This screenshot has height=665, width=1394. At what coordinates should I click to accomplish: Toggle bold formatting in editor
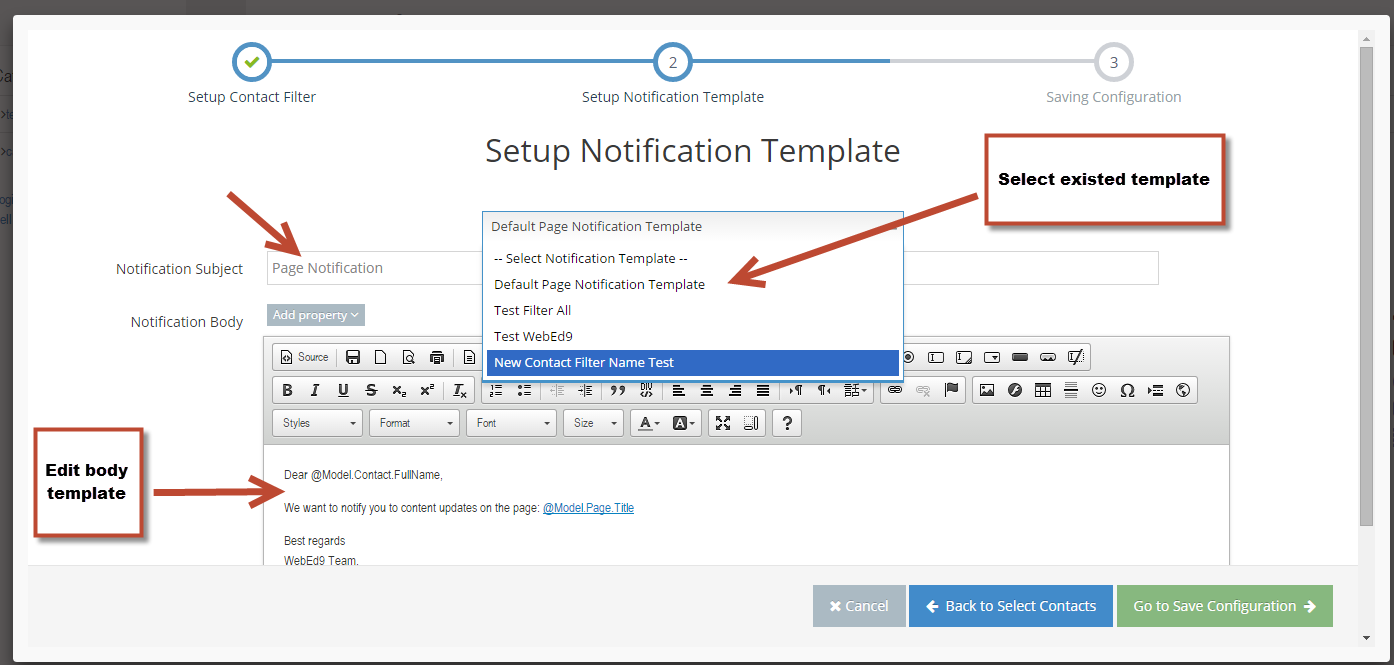(288, 390)
